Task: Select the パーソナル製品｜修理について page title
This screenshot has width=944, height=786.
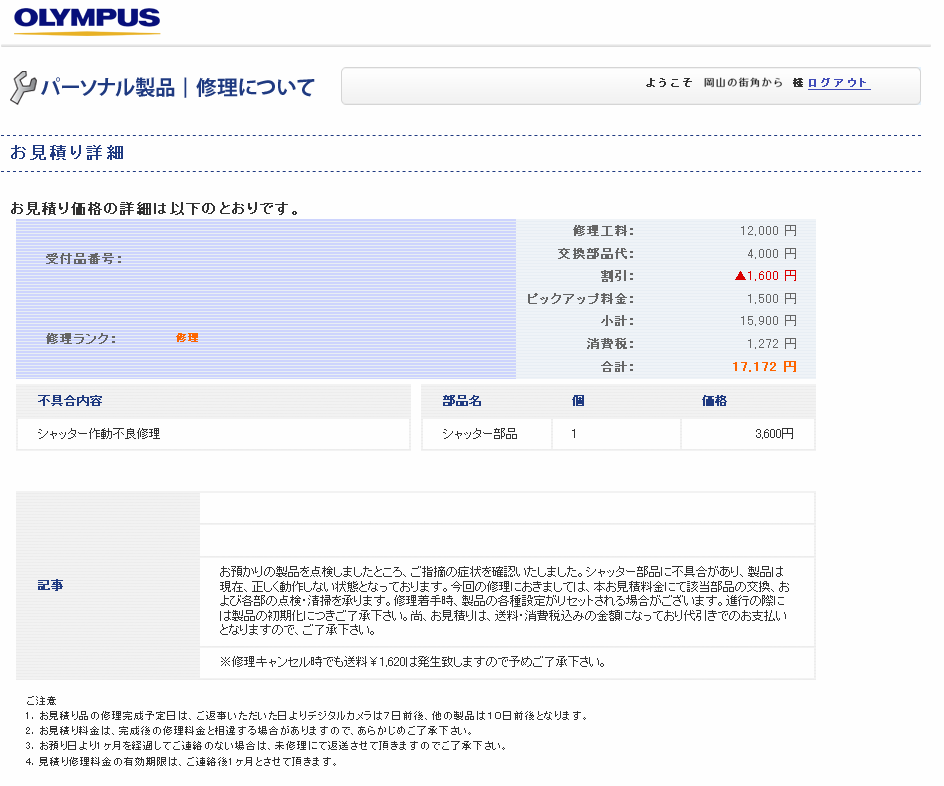Action: 177,88
